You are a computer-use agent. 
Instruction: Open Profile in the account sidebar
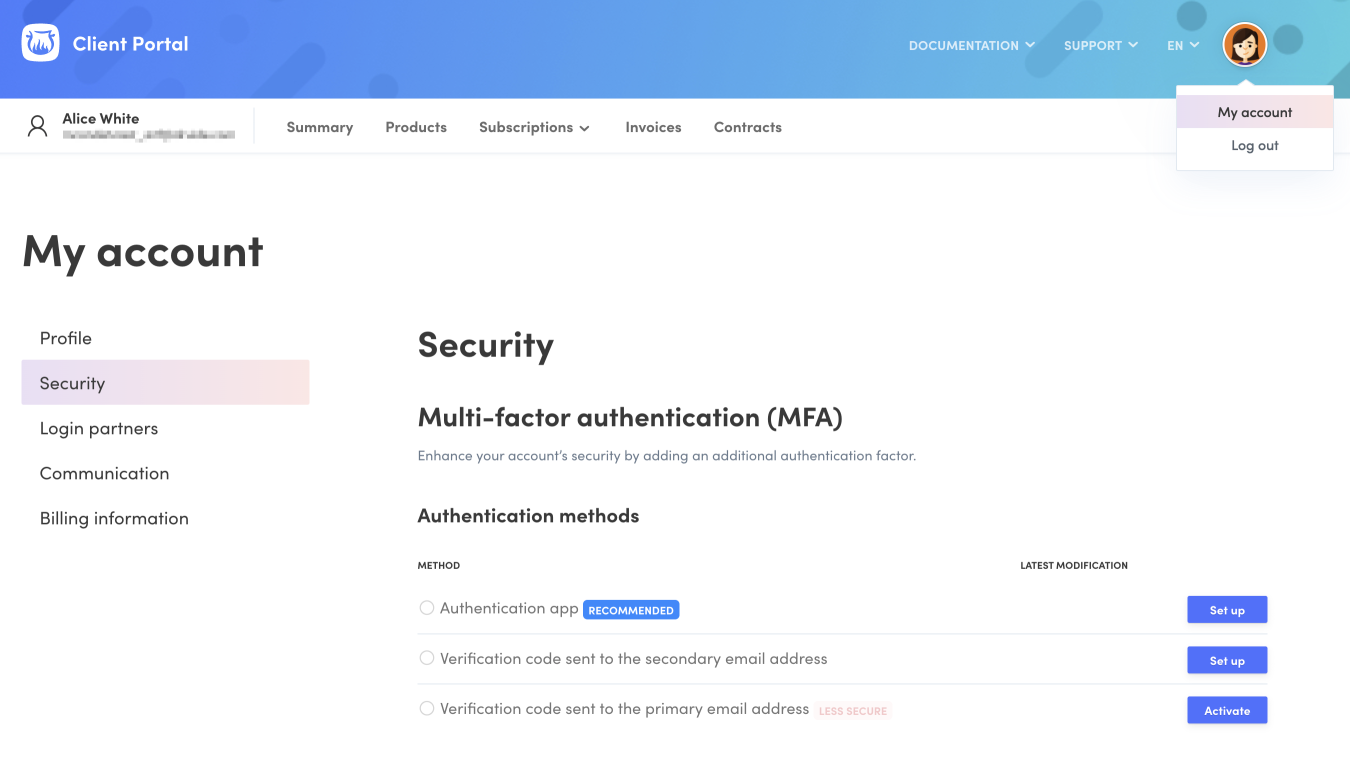pos(66,338)
